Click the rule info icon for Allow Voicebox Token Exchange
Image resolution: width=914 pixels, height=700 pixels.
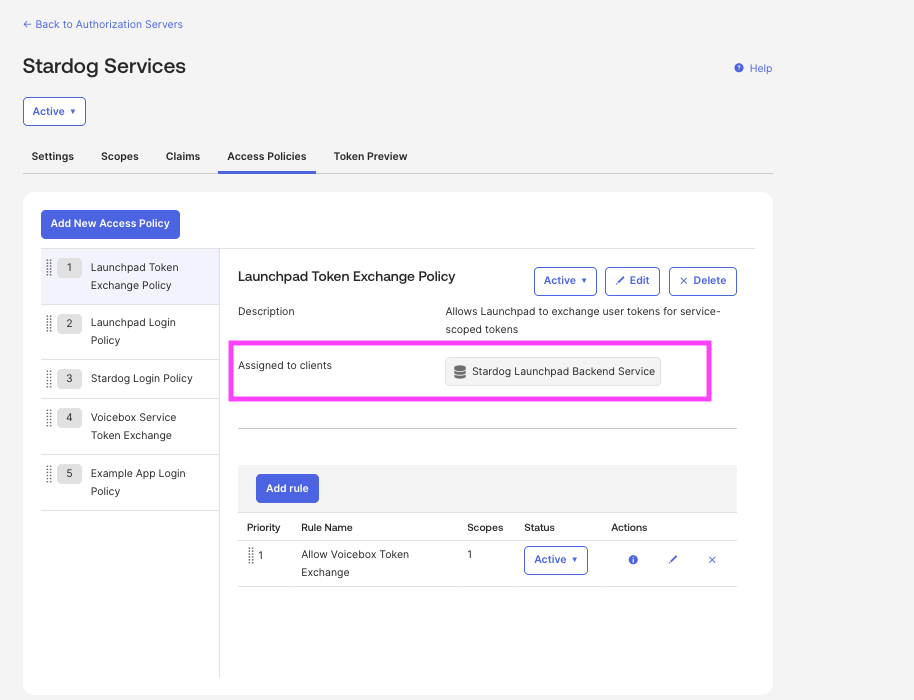[x=633, y=560]
